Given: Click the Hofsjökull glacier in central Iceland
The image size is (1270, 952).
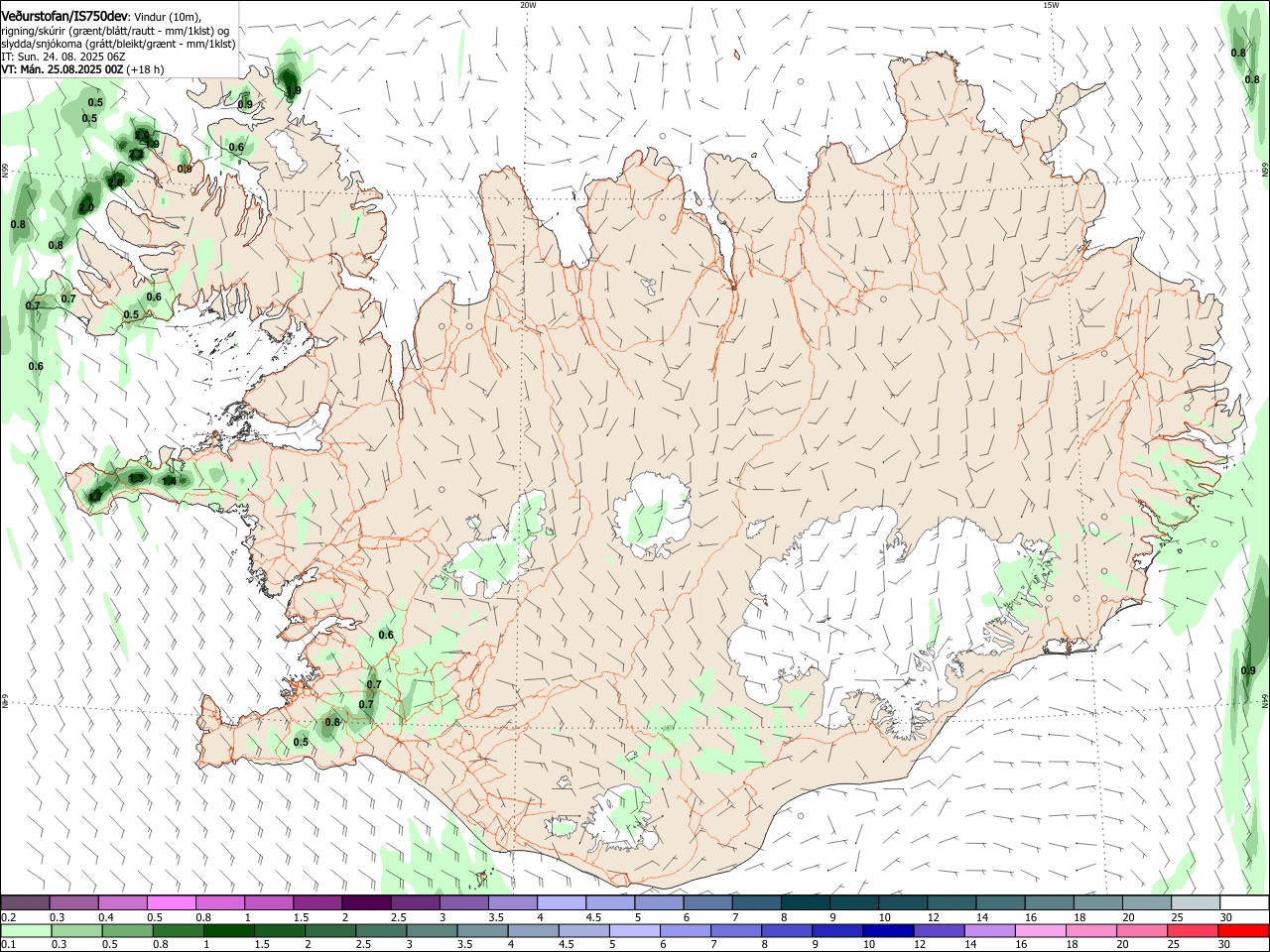Looking at the screenshot, I should coord(652,516).
